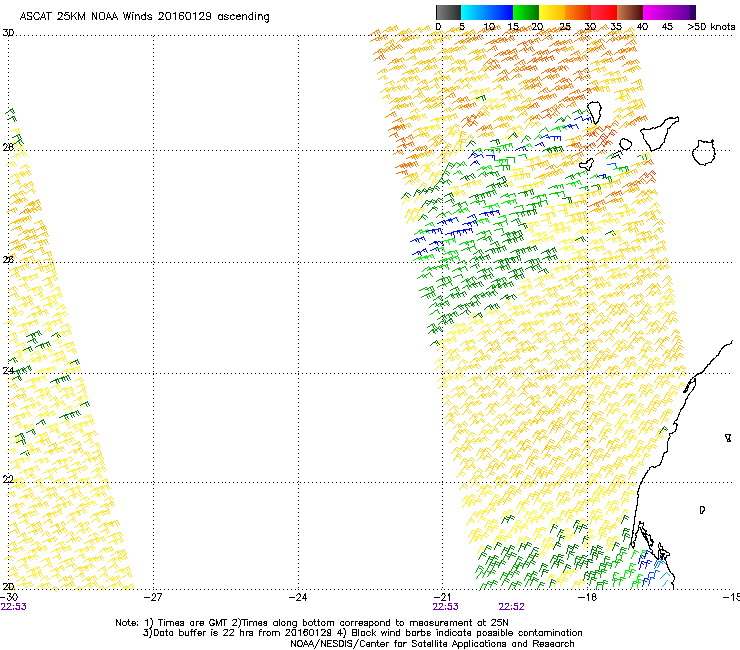Screen dimensions: 740x650
Task: Click the '45' label under the color bar
Action: pyautogui.click(x=667, y=26)
